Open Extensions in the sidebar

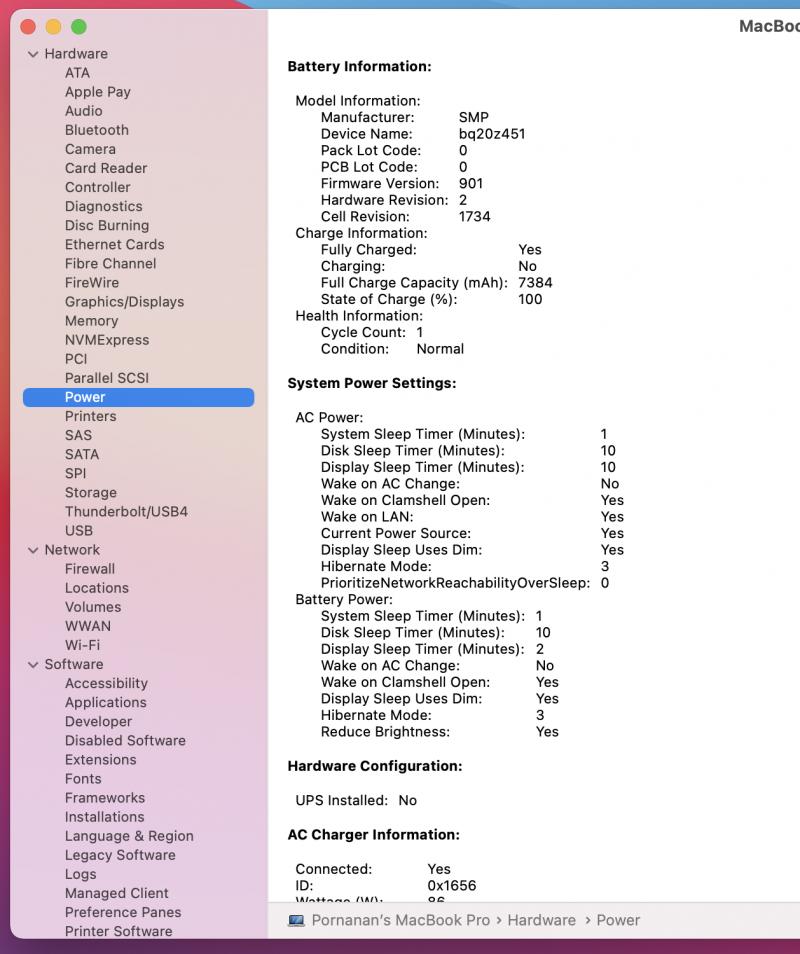(101, 759)
